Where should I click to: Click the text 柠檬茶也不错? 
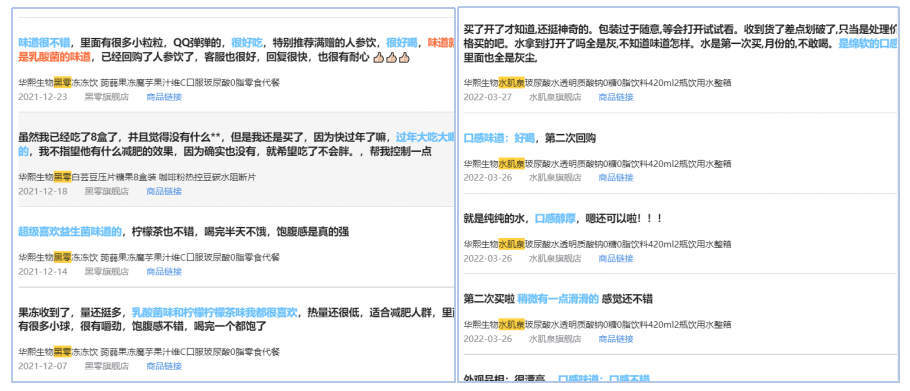pos(162,232)
